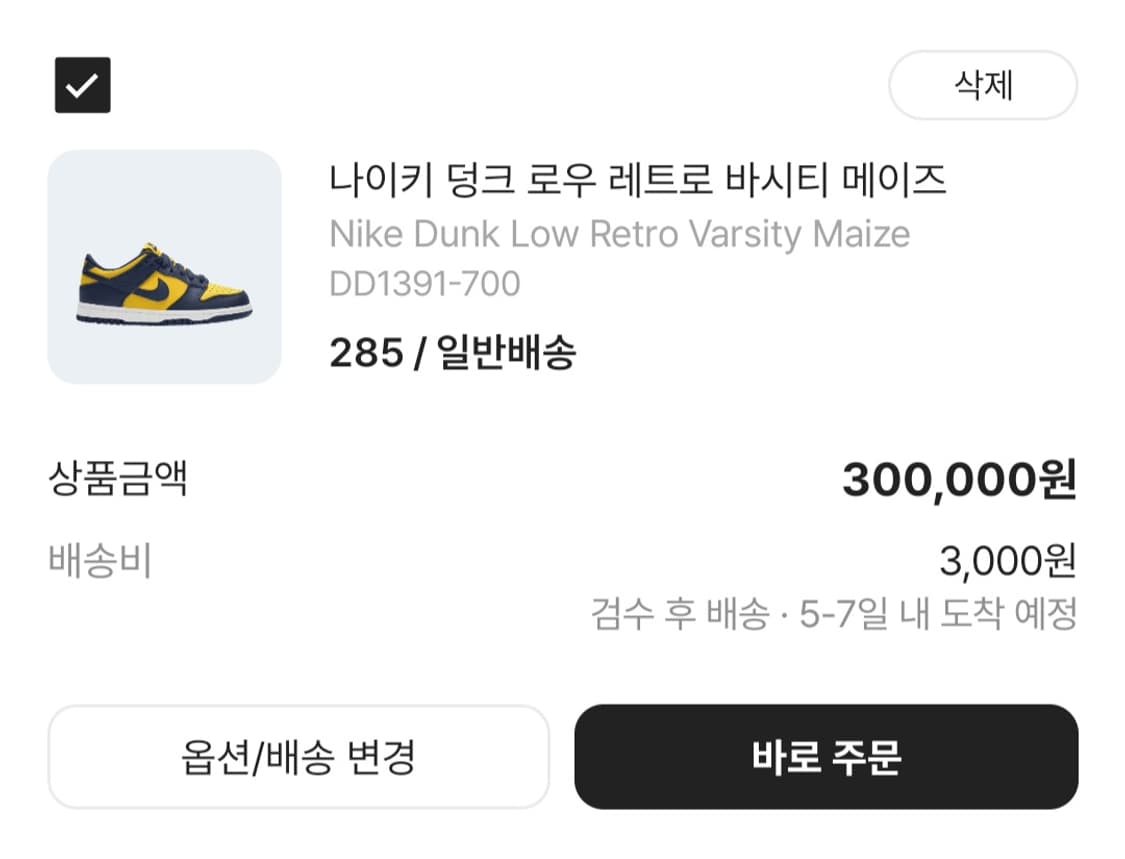Click the Nike Dunk Low shoe thumbnail
Screen dimensions: 1125x859
tap(163, 267)
